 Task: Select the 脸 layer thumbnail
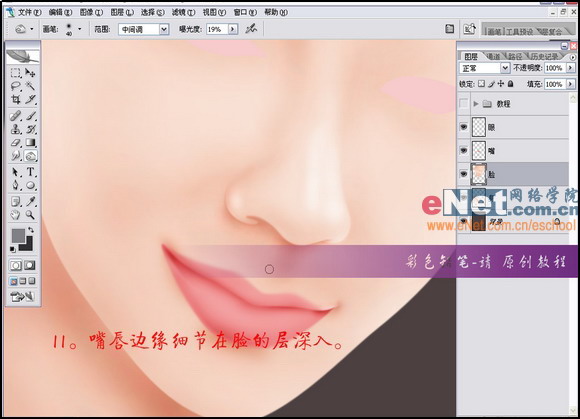pos(479,174)
